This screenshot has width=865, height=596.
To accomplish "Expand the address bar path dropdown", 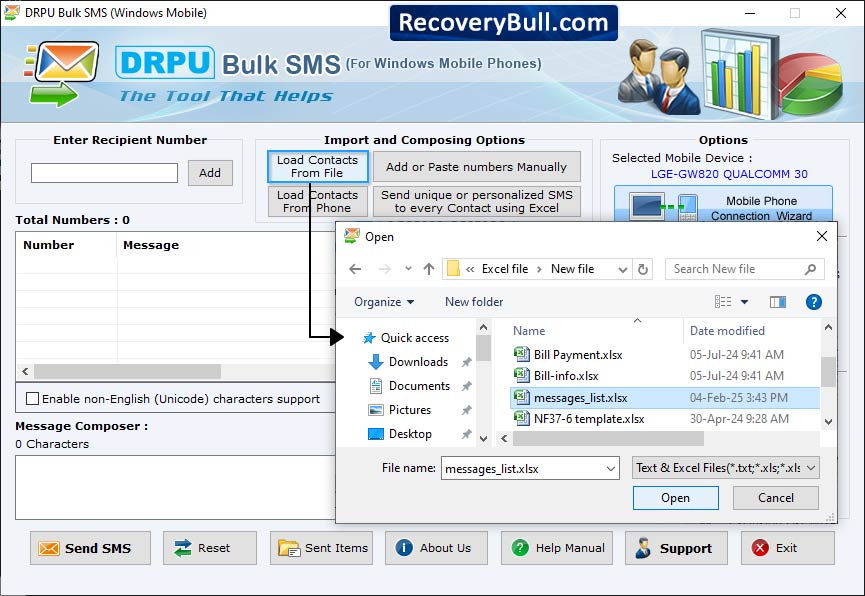I will (x=622, y=269).
